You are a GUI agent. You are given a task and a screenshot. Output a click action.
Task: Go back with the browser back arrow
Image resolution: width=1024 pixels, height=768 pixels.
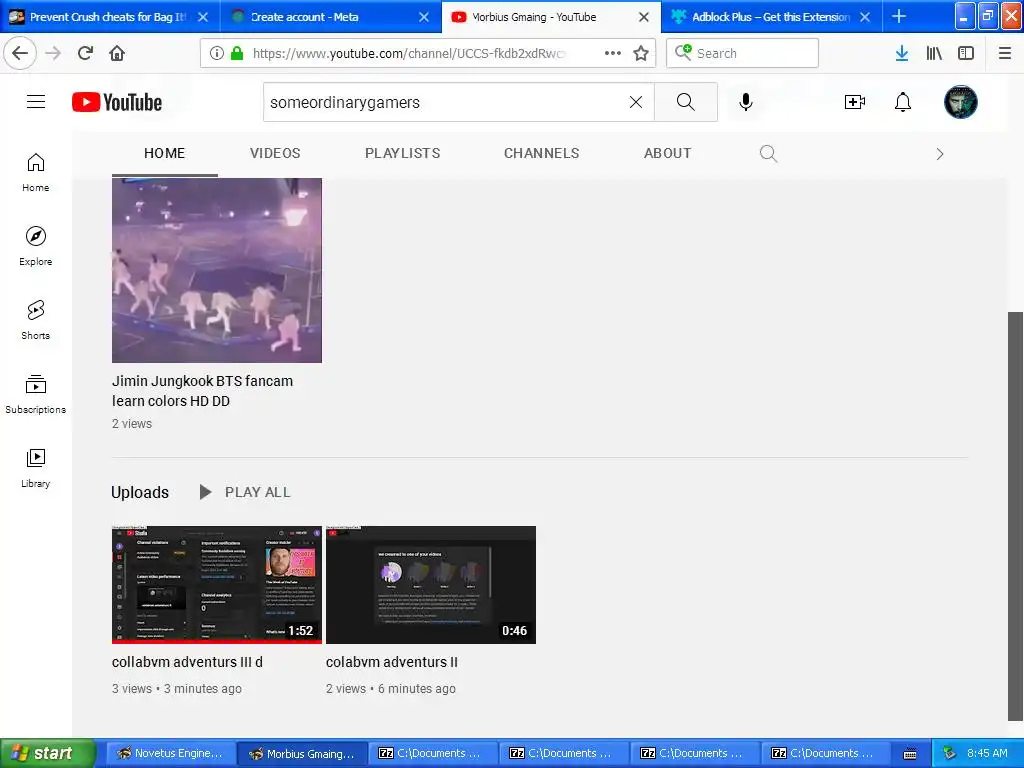coord(20,53)
